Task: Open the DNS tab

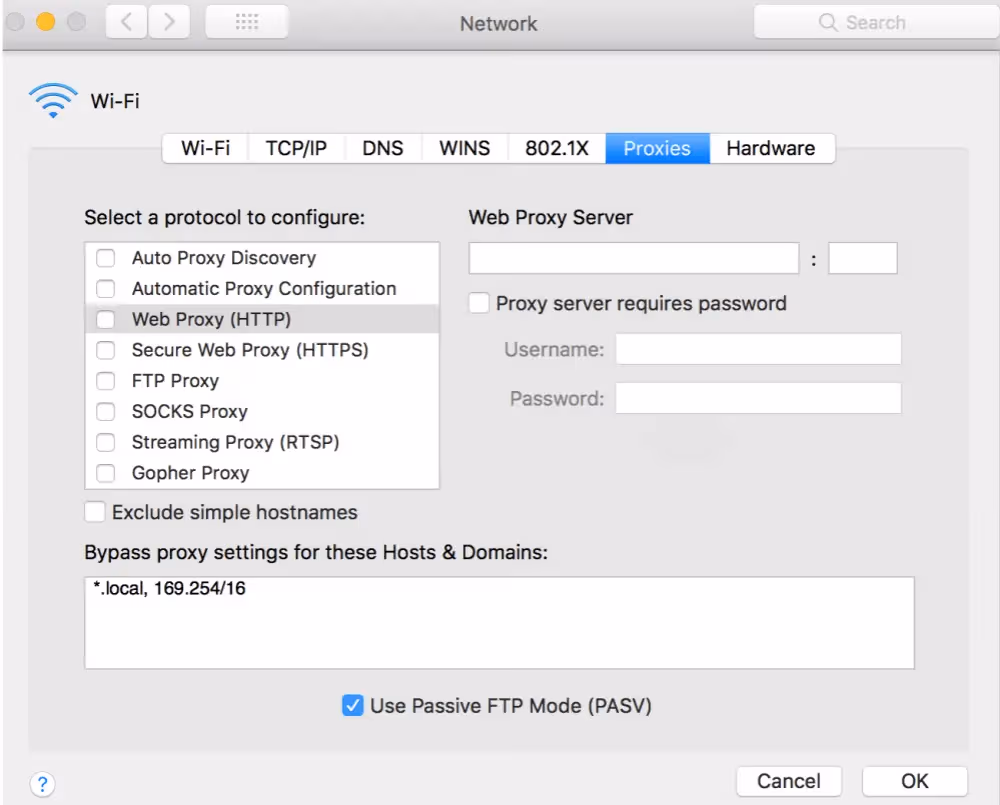Action: [383, 148]
